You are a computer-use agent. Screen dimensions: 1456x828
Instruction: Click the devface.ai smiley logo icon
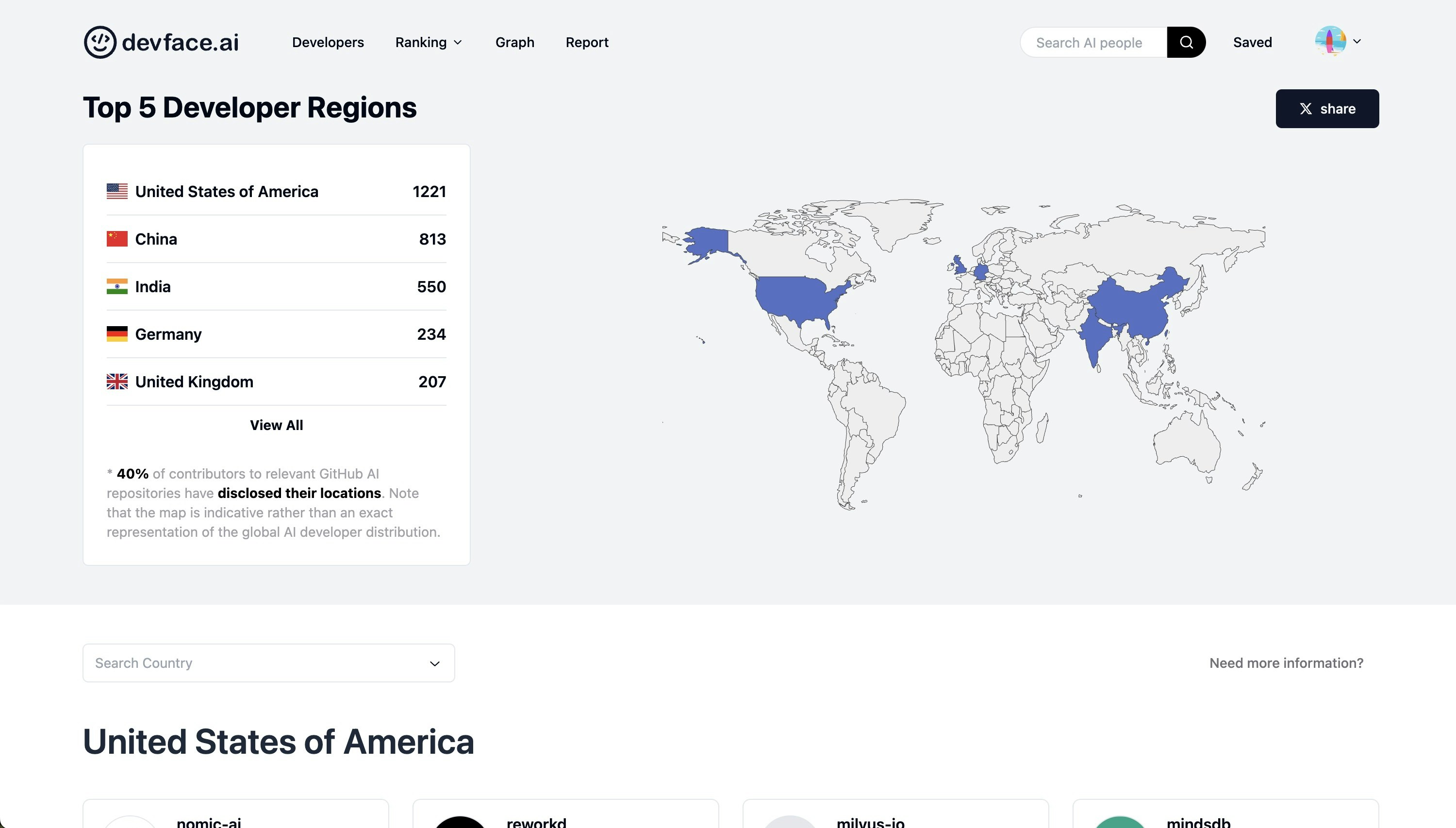[100, 42]
